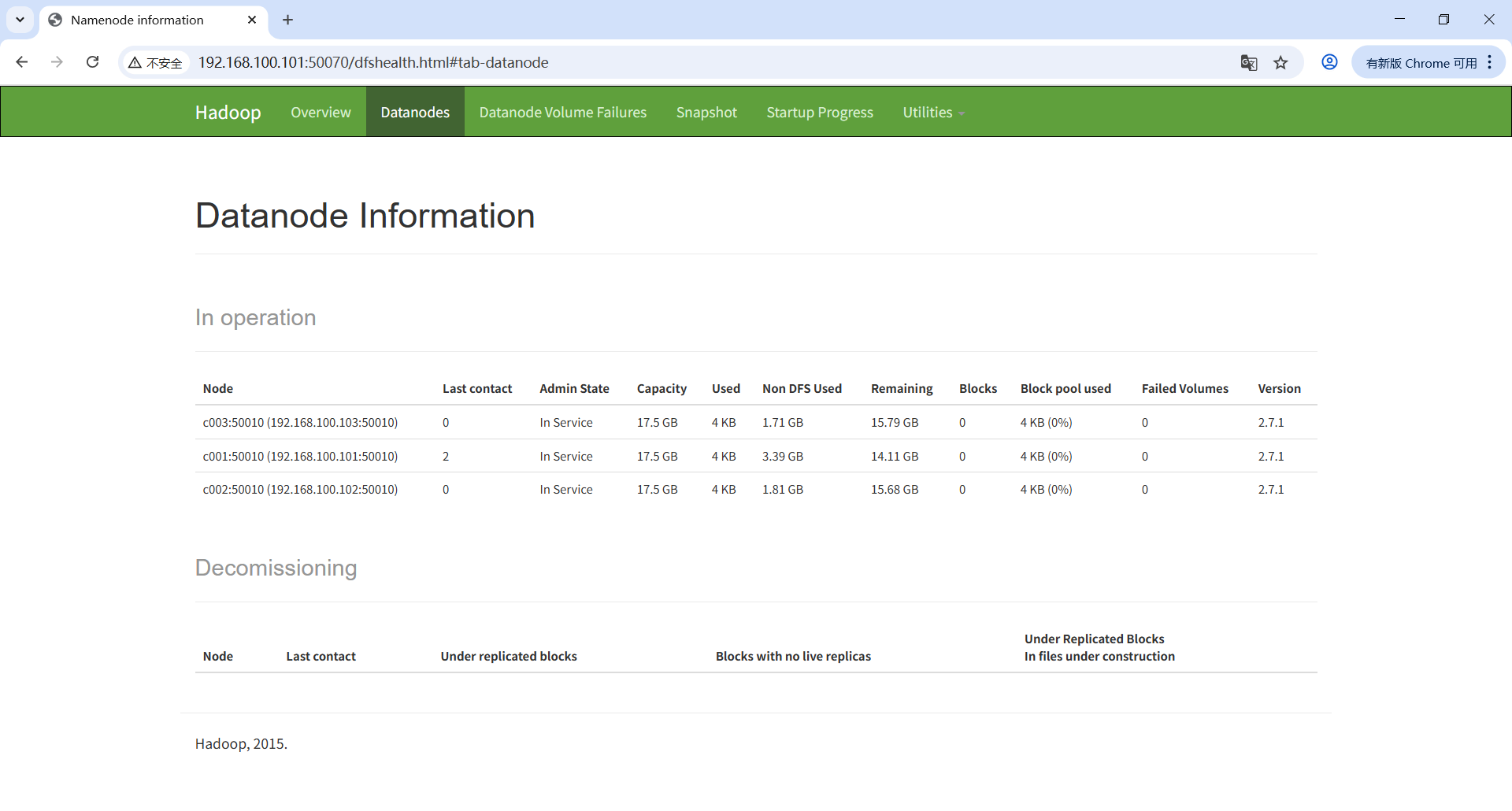The width and height of the screenshot is (1512, 811).
Task: Click the Capacity column header
Action: [x=661, y=389]
